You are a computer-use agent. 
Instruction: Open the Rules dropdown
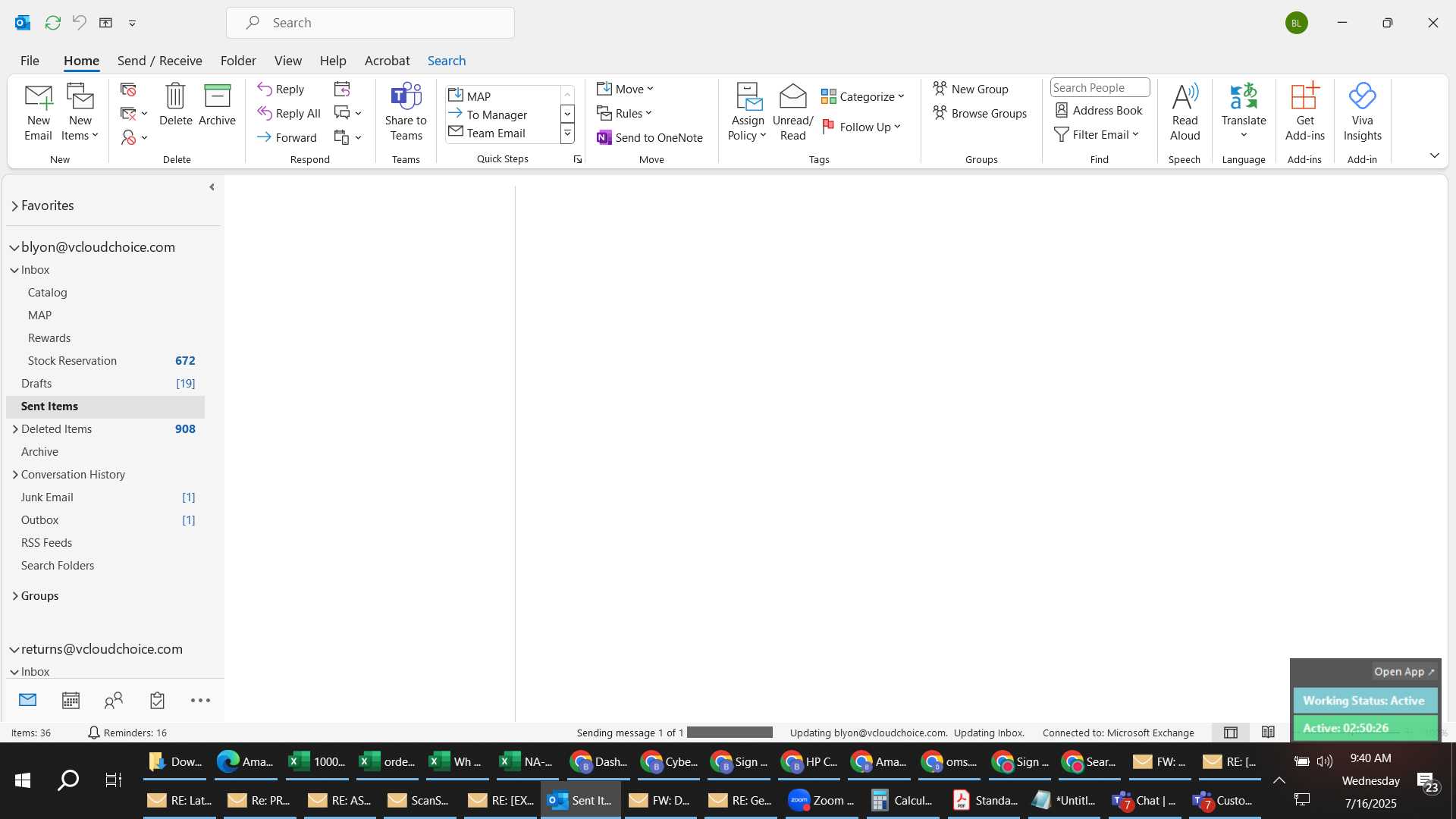point(624,113)
